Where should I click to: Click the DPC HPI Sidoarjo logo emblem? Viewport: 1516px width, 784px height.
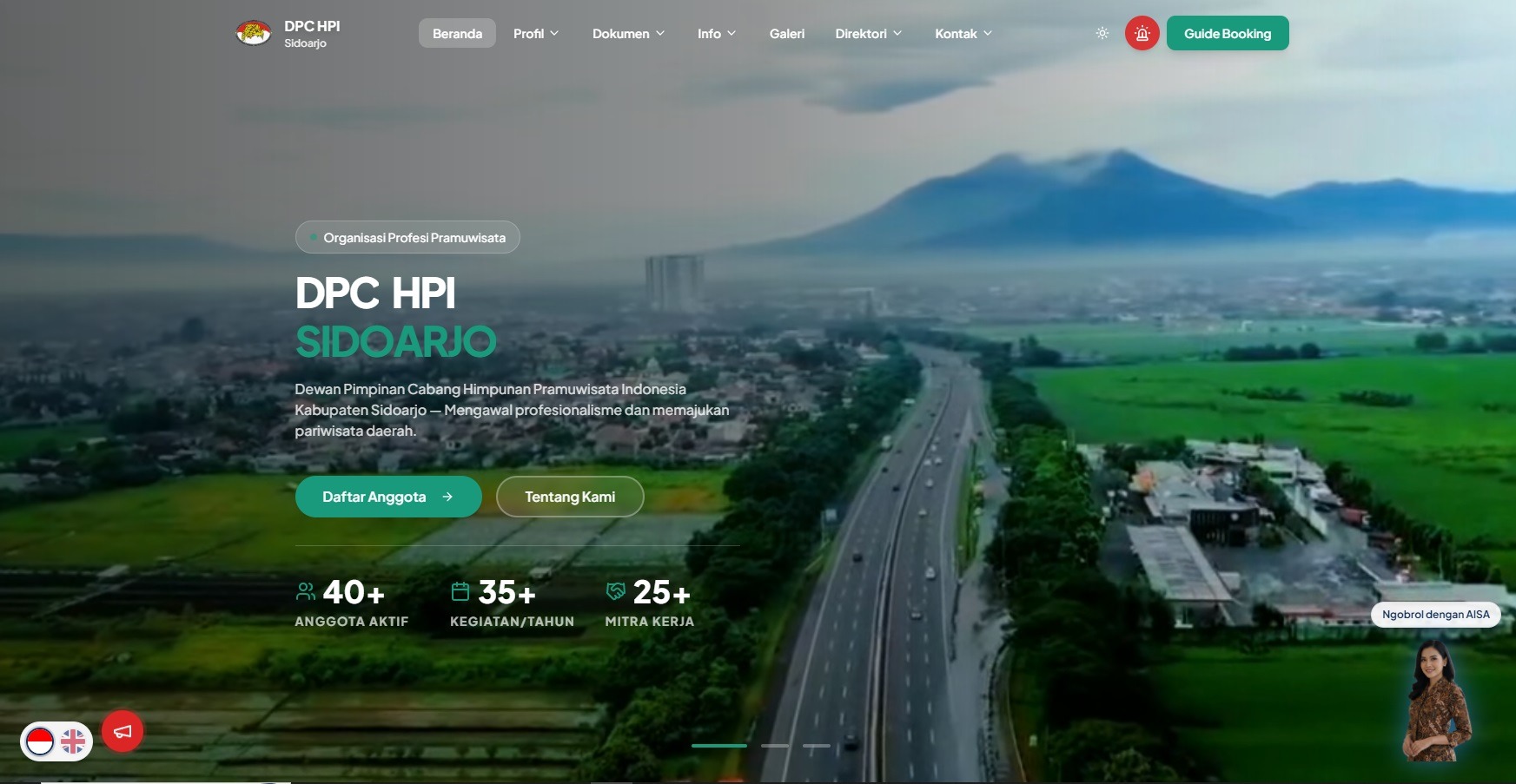click(x=254, y=33)
